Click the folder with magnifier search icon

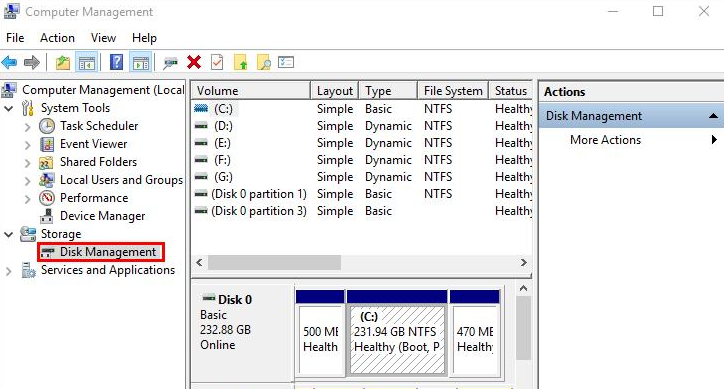264,62
